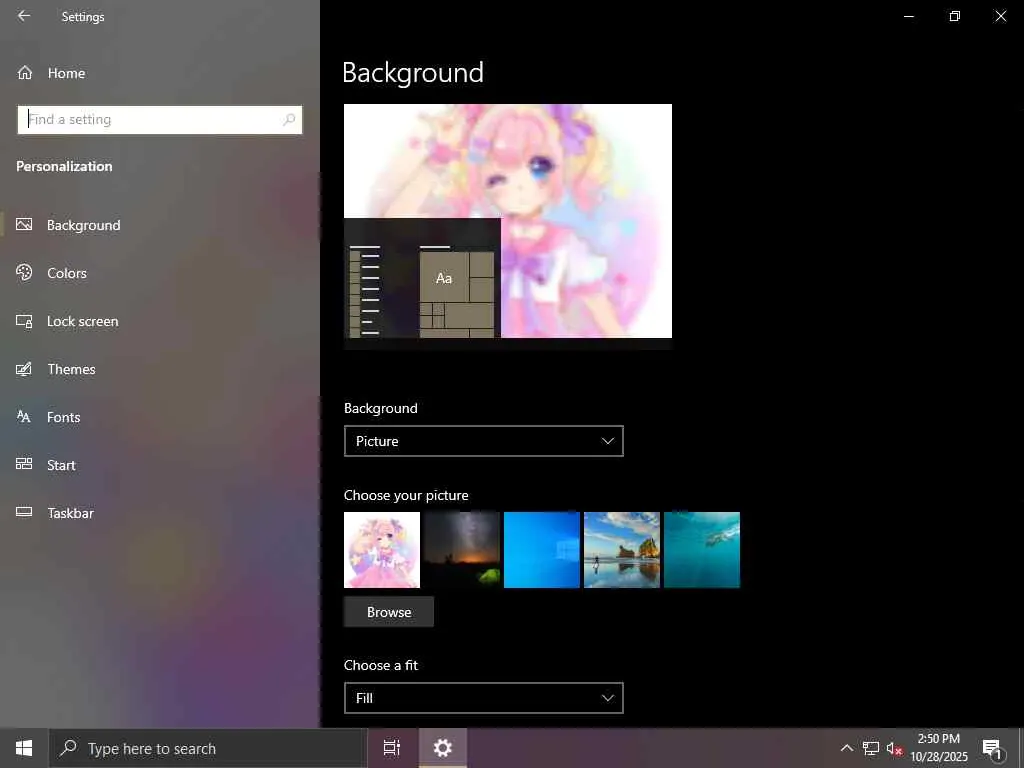Viewport: 1024px width, 768px height.
Task: Click the taskbar search magnifier icon
Action: click(x=69, y=748)
